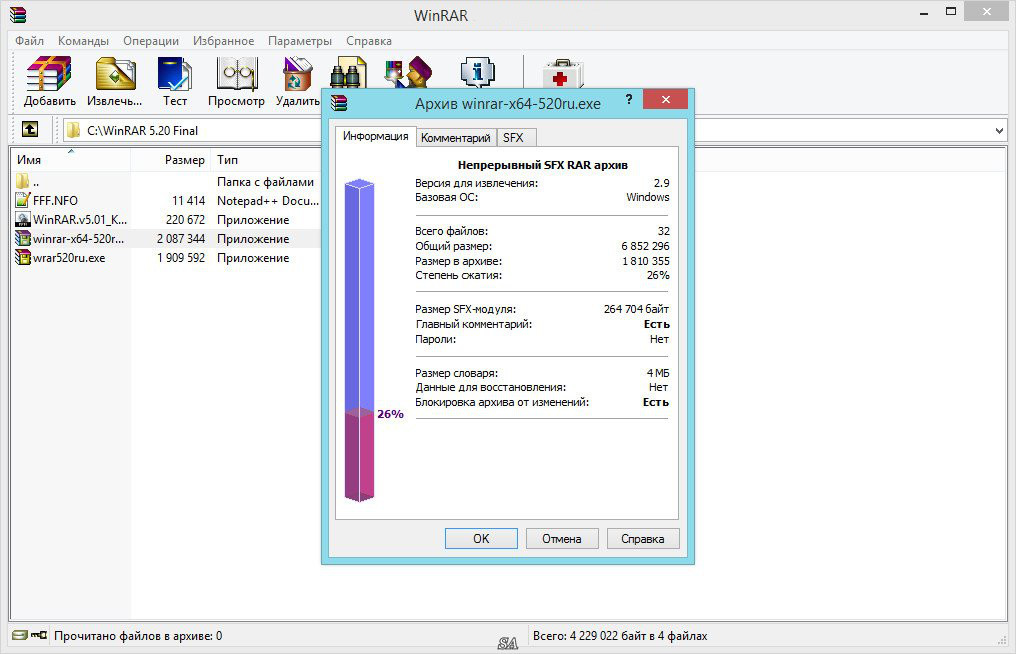Screen dimensions: 1016x654
Task: Select the WinRAR.v5.01_K... file name
Action: pyautogui.click(x=80, y=220)
